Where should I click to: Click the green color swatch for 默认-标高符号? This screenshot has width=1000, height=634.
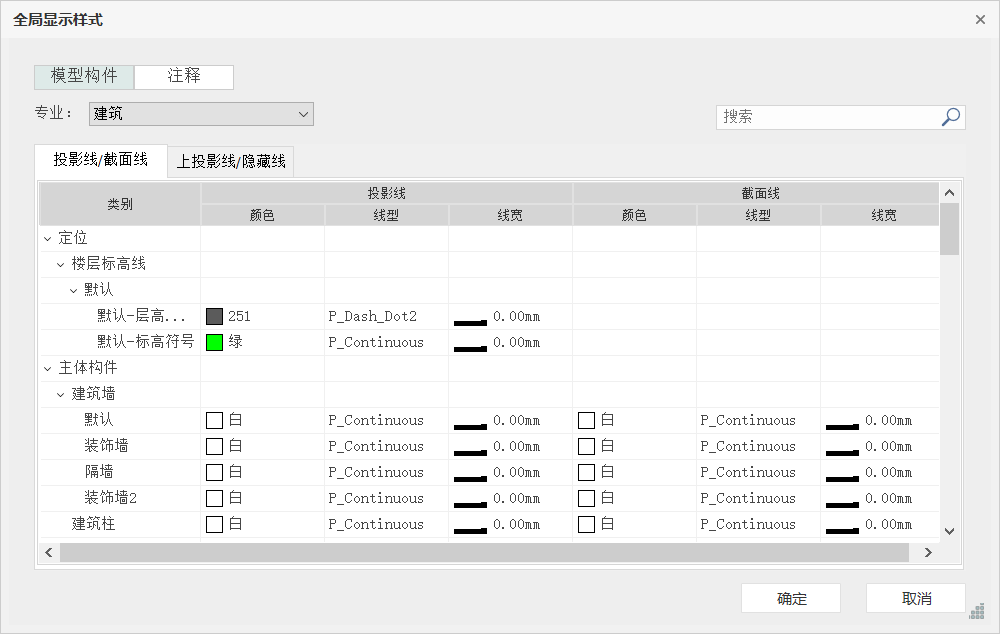point(214,343)
